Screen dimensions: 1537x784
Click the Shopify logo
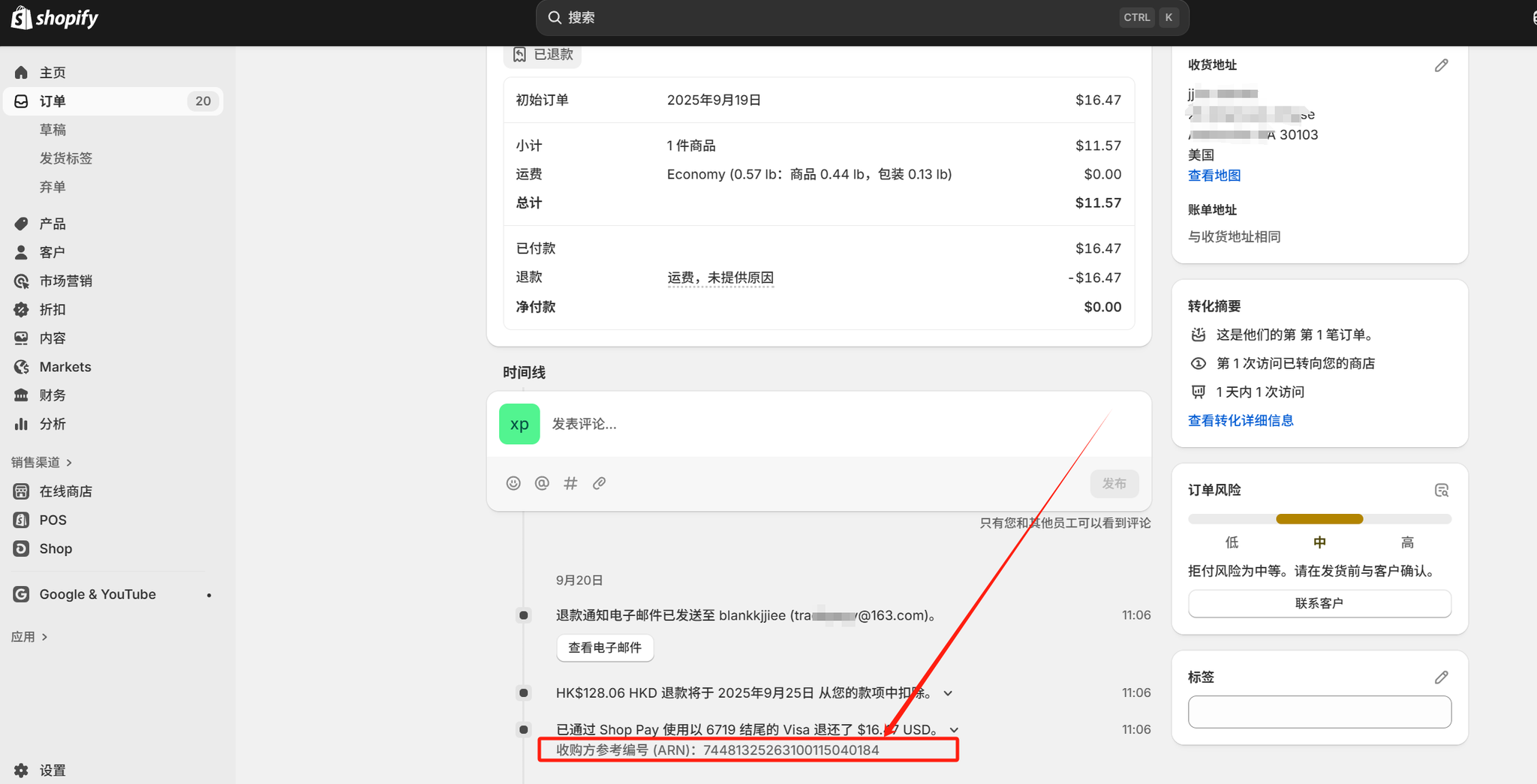(x=55, y=18)
